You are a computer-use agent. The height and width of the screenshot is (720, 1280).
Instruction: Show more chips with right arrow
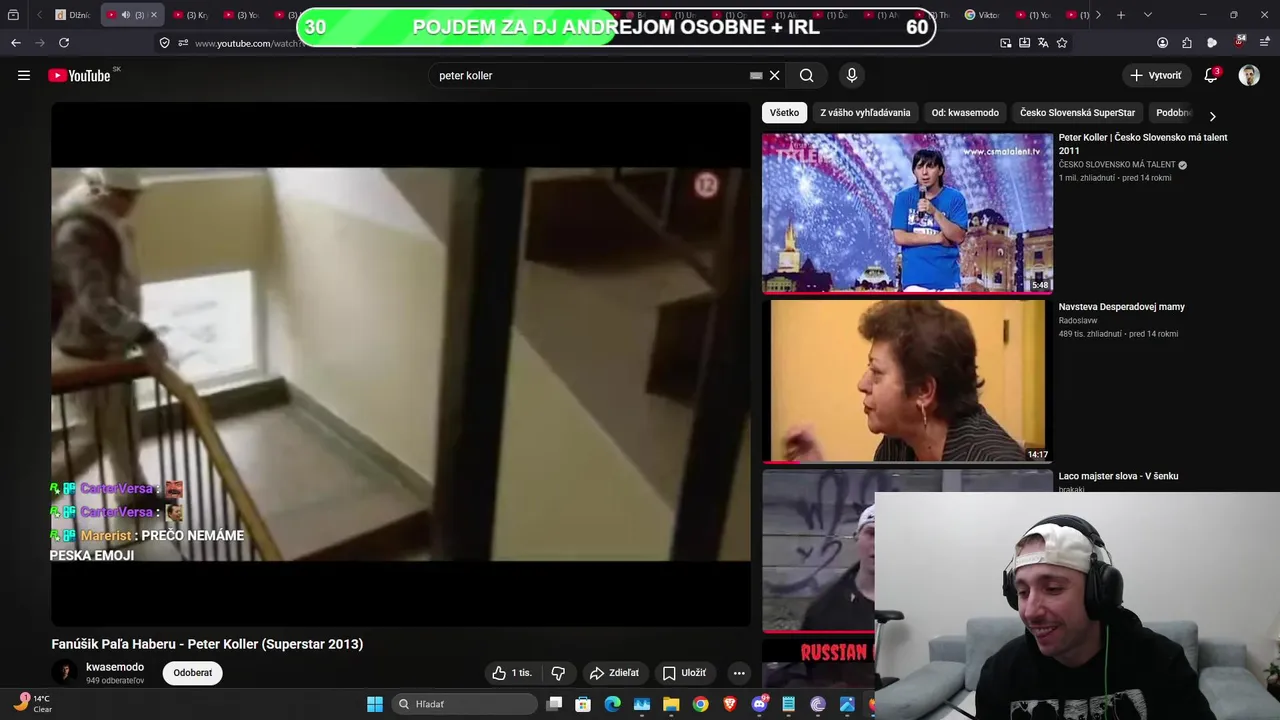click(x=1213, y=116)
